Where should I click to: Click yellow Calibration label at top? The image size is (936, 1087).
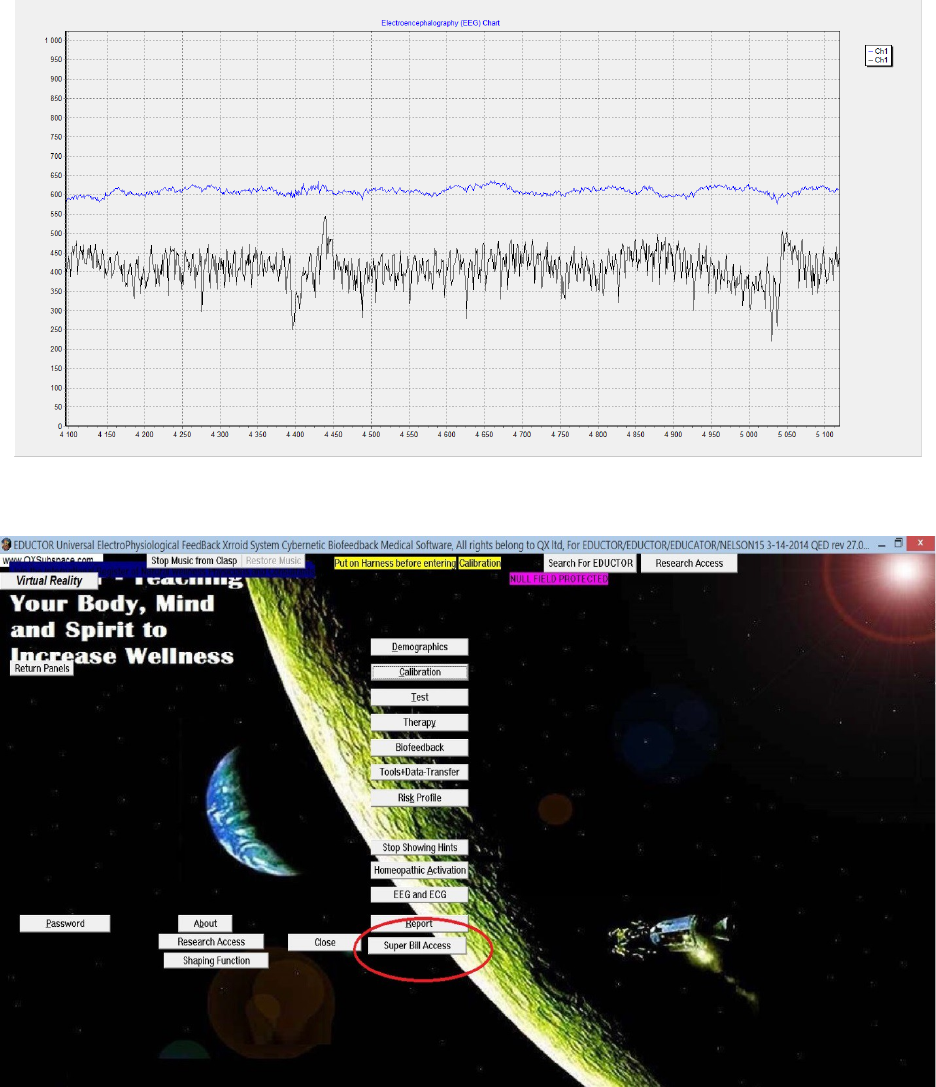point(480,563)
